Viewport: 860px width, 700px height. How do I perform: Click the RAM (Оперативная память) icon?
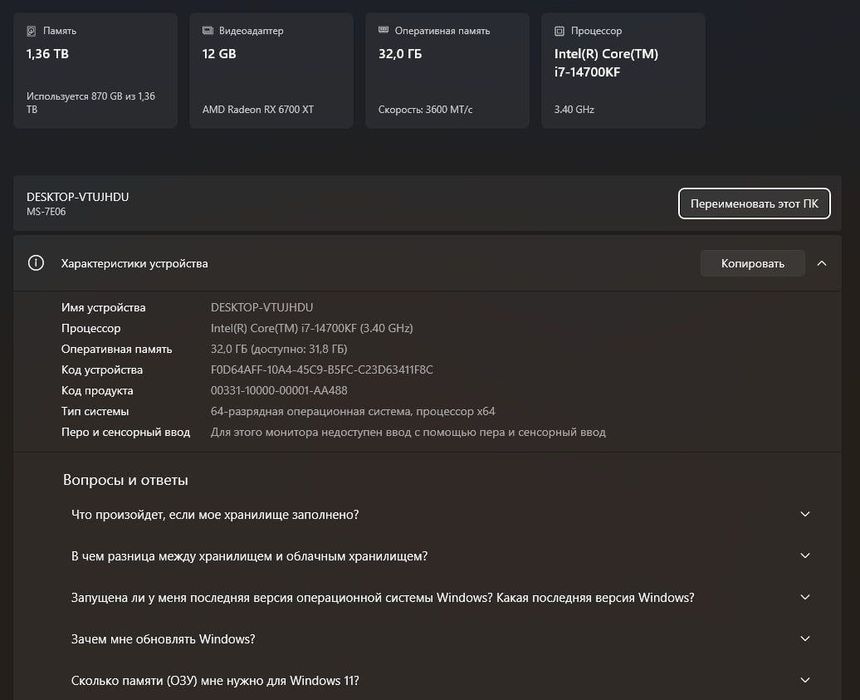tap(384, 31)
